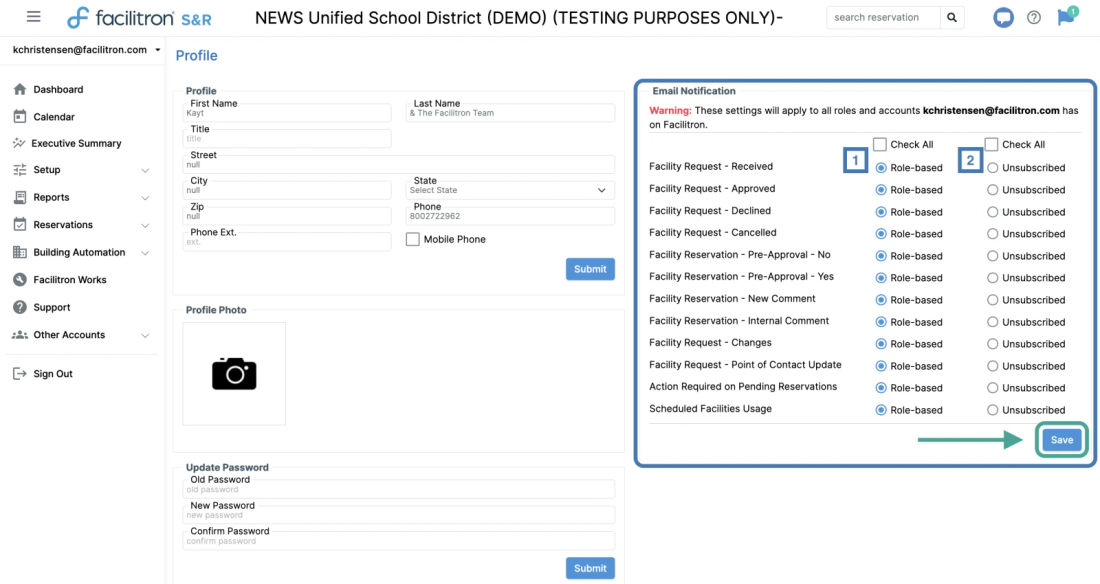The image size is (1100, 584).
Task: Select Unsubscribed for Reservation Internal Comment
Action: click(x=993, y=322)
